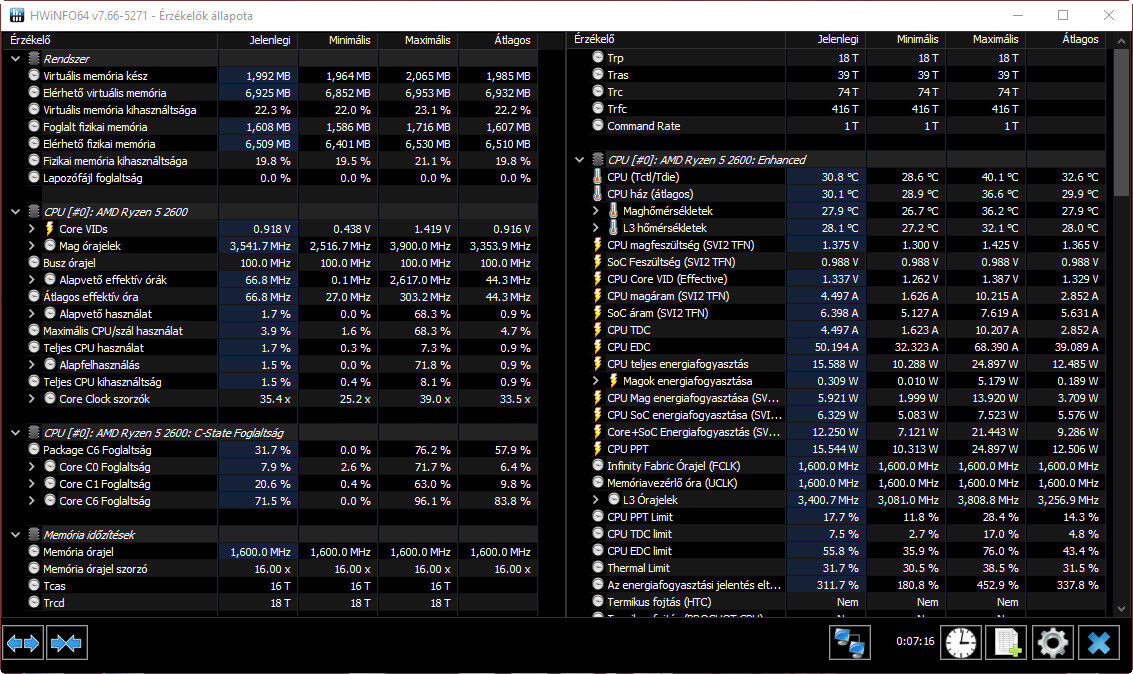Select the CPU teljes energiafogyasztás row
Viewport: 1133px width, 674px height.
click(x=836, y=364)
